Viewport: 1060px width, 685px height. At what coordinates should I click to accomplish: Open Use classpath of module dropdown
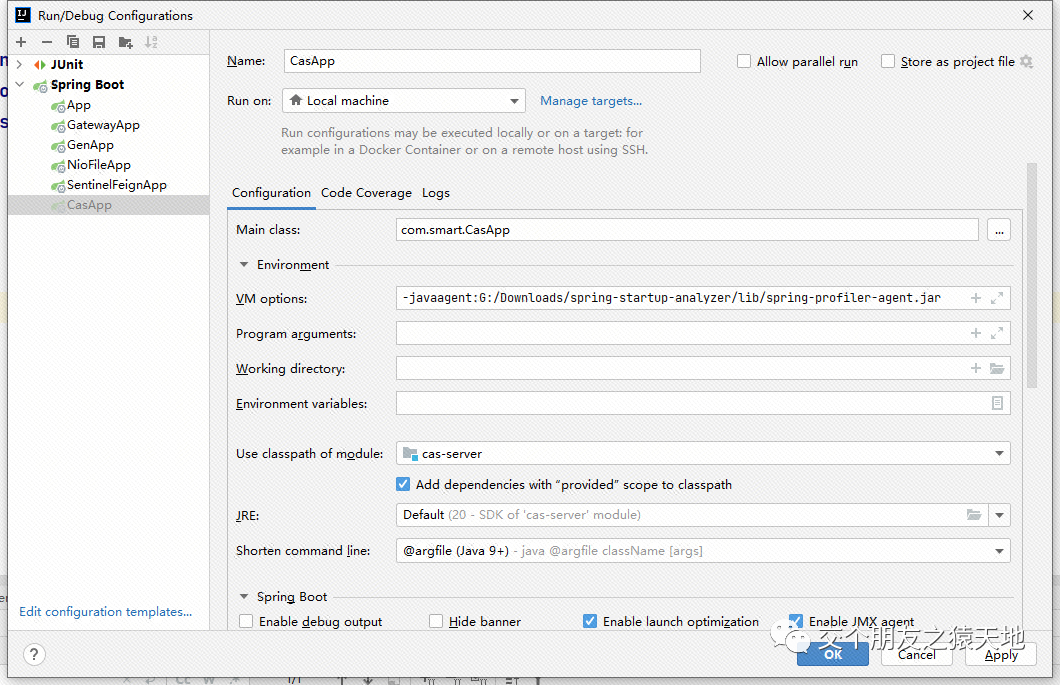pos(703,453)
